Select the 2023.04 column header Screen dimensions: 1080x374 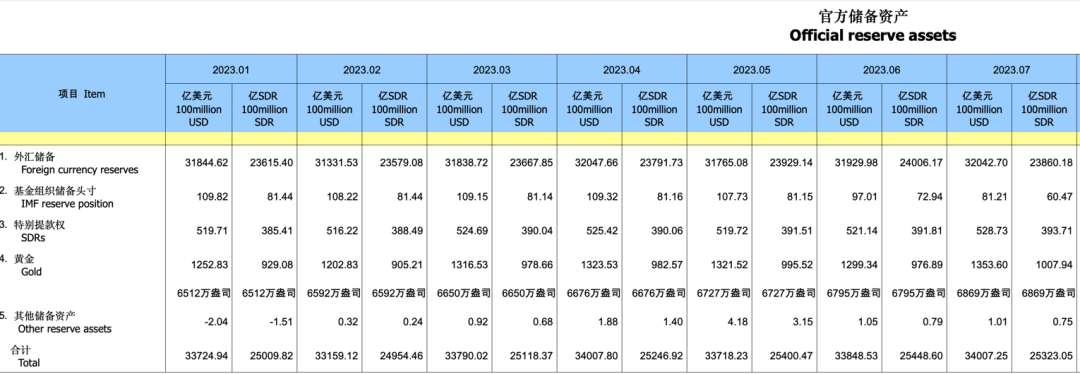tap(622, 70)
